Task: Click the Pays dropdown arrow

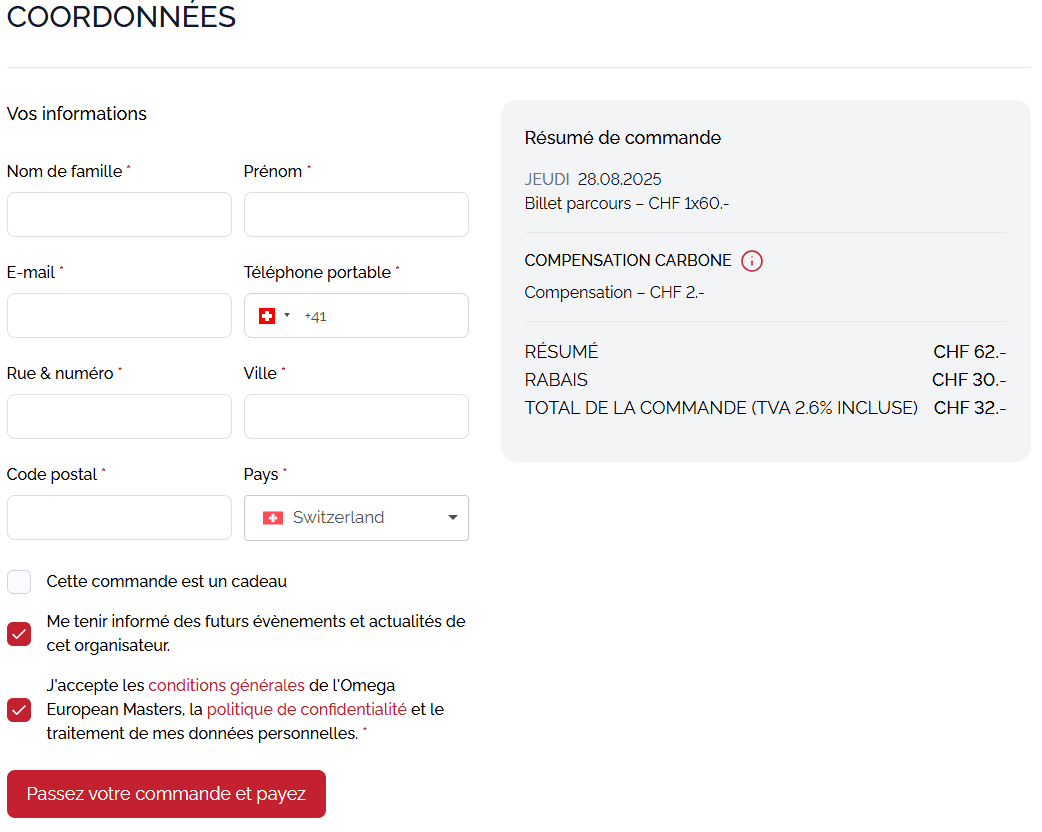Action: (452, 518)
